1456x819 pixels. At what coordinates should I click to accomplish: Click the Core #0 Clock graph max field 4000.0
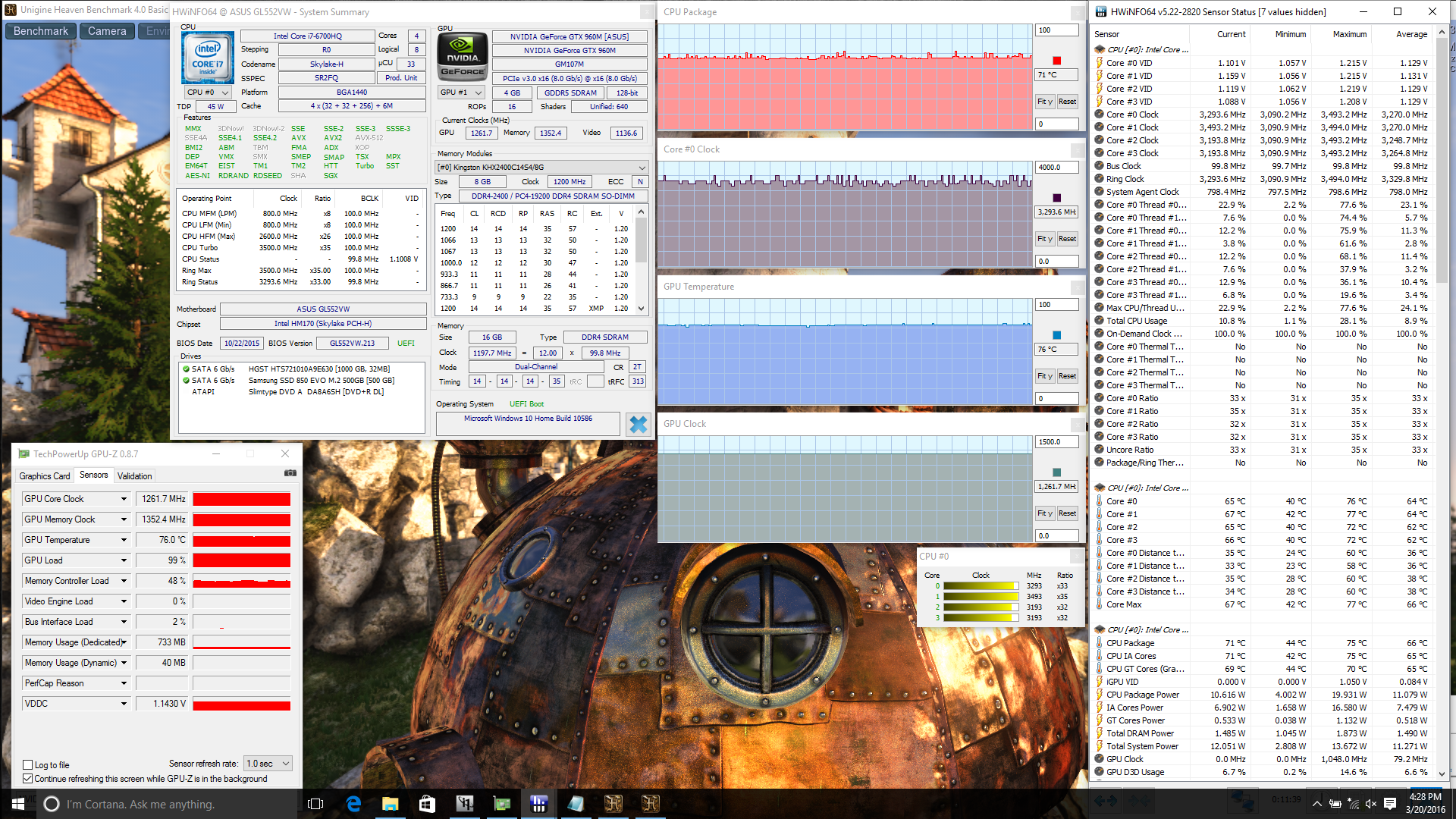click(1056, 168)
